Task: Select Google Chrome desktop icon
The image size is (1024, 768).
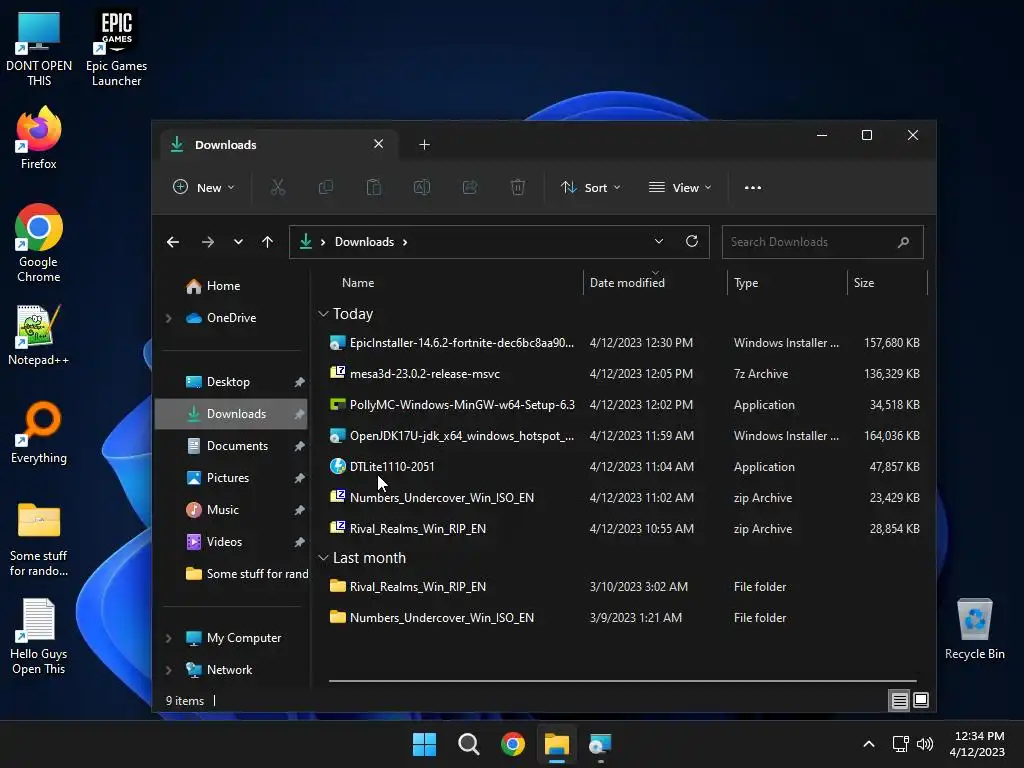Action: tap(39, 243)
